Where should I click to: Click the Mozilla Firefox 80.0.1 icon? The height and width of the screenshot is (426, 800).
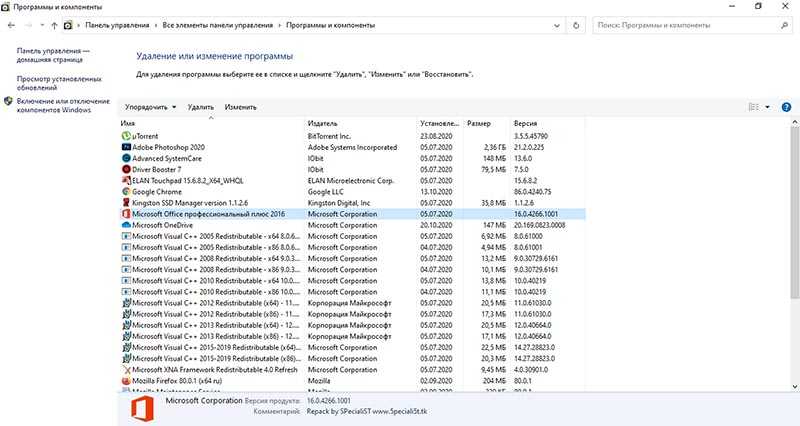click(126, 381)
